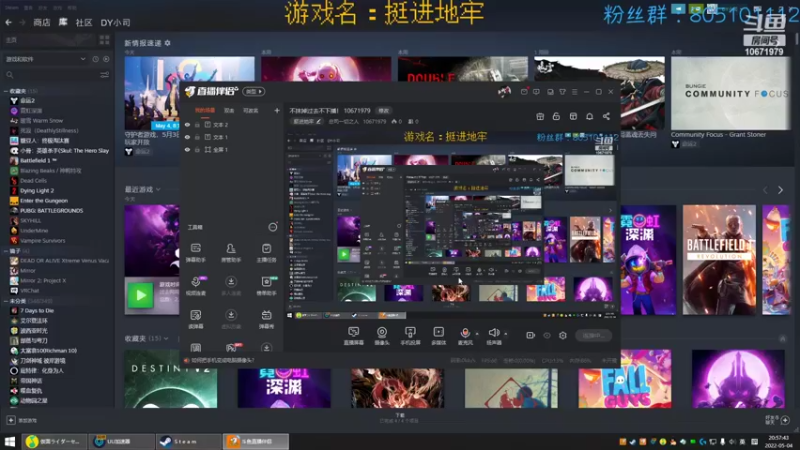800x450 pixels.
Task: Expand the recent games dropdown heading
Action: tap(142, 189)
